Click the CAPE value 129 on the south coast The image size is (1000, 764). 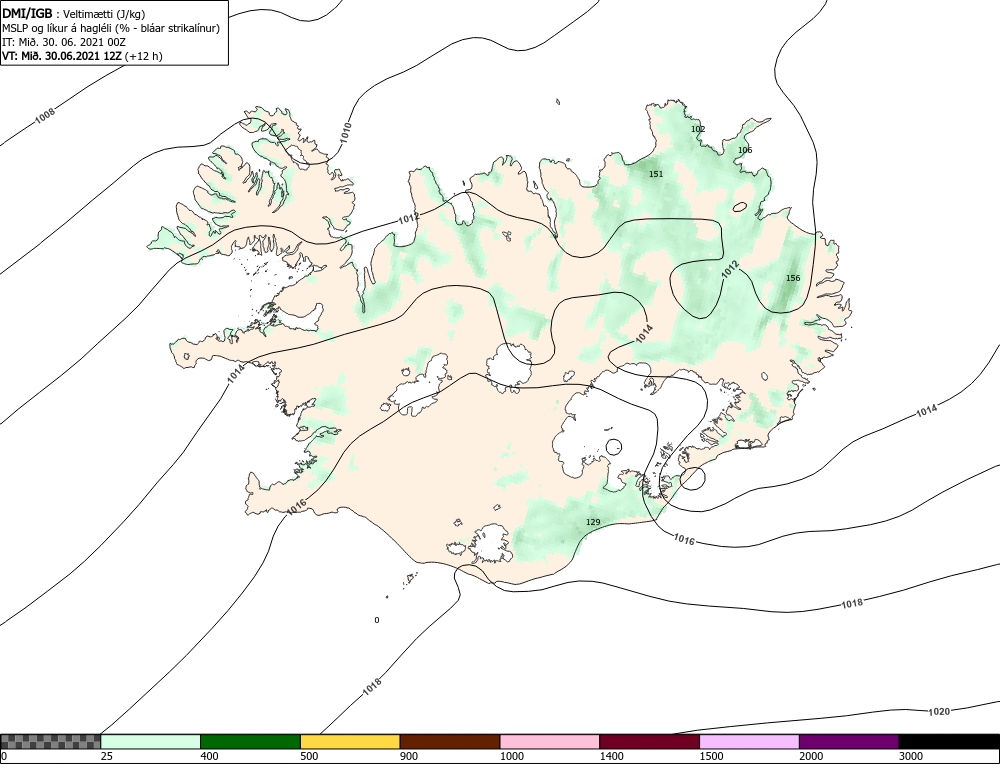click(593, 522)
